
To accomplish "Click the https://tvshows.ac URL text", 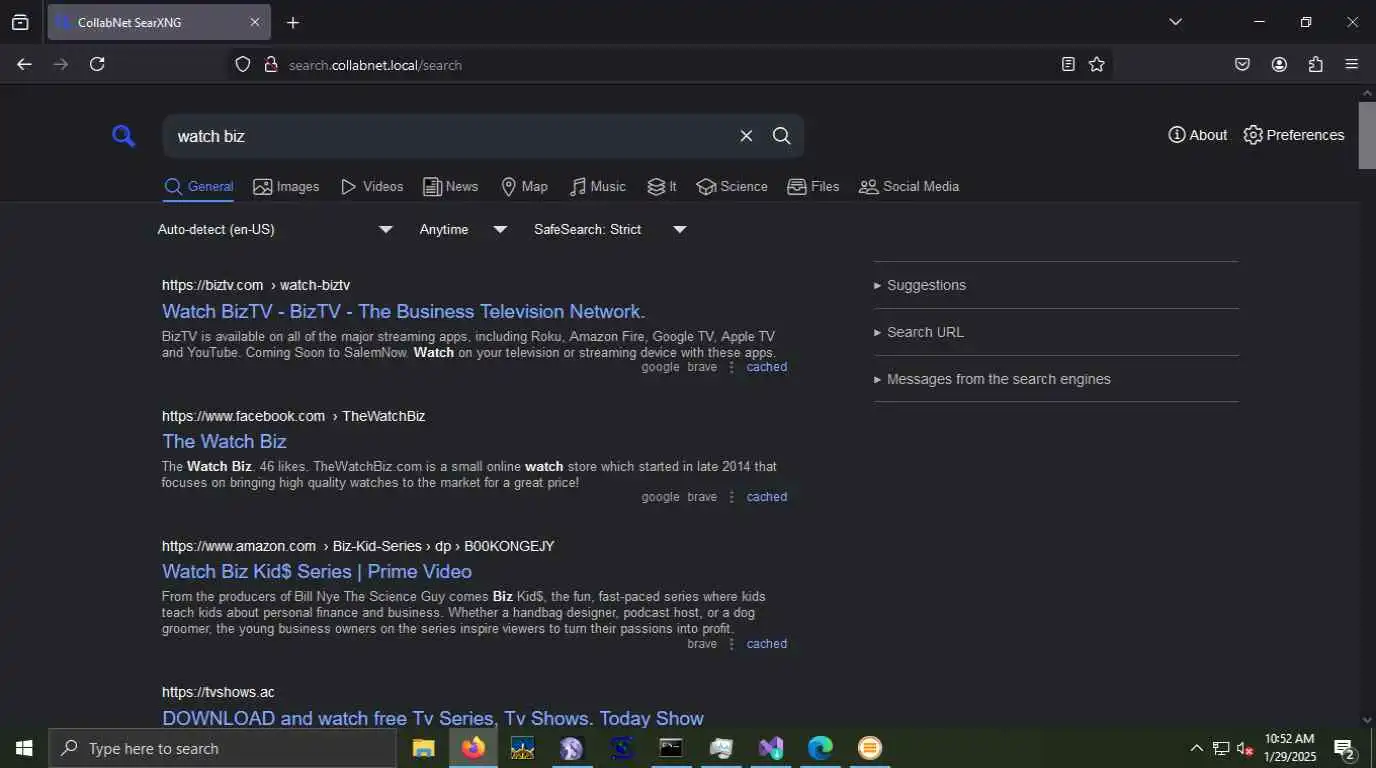I will [x=218, y=692].
